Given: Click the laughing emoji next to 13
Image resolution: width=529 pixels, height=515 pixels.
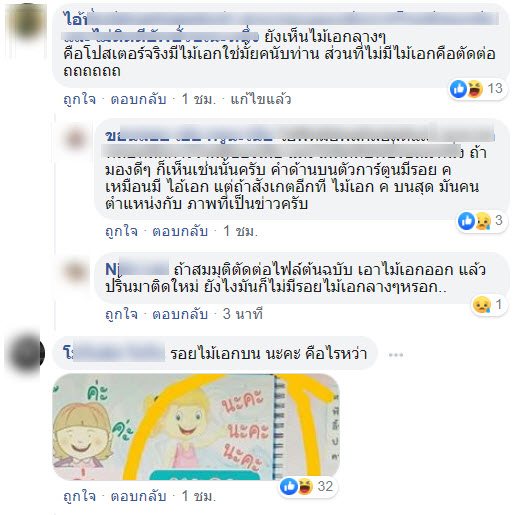Looking at the screenshot, I should point(475,89).
